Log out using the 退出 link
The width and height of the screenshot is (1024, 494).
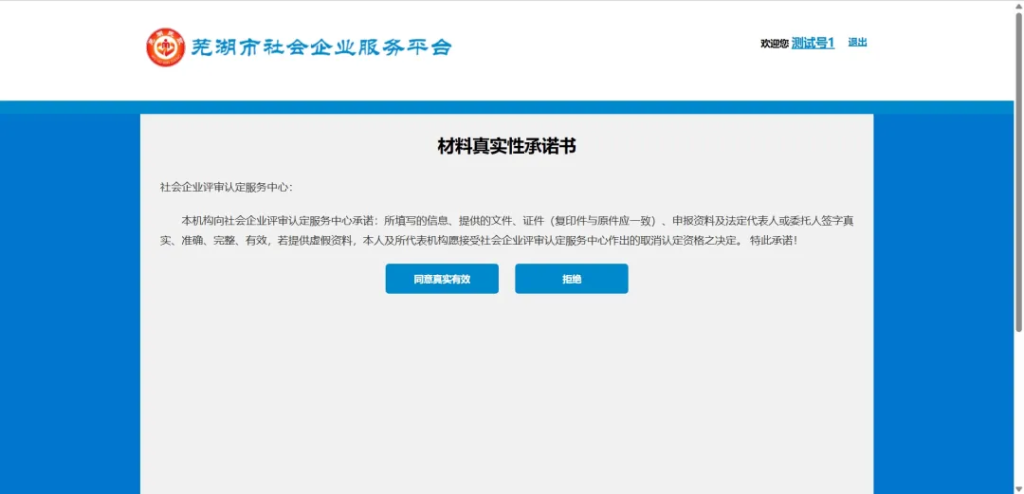click(857, 42)
